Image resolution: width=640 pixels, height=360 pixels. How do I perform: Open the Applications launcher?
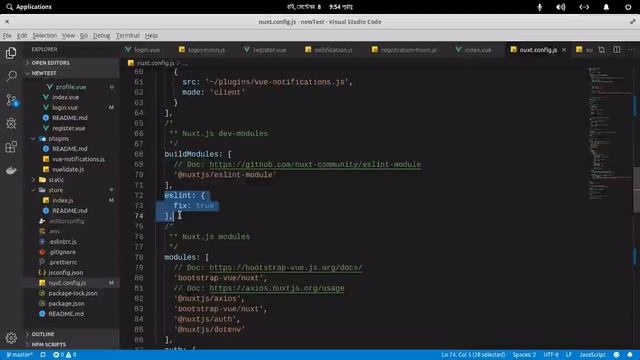(x=29, y=7)
